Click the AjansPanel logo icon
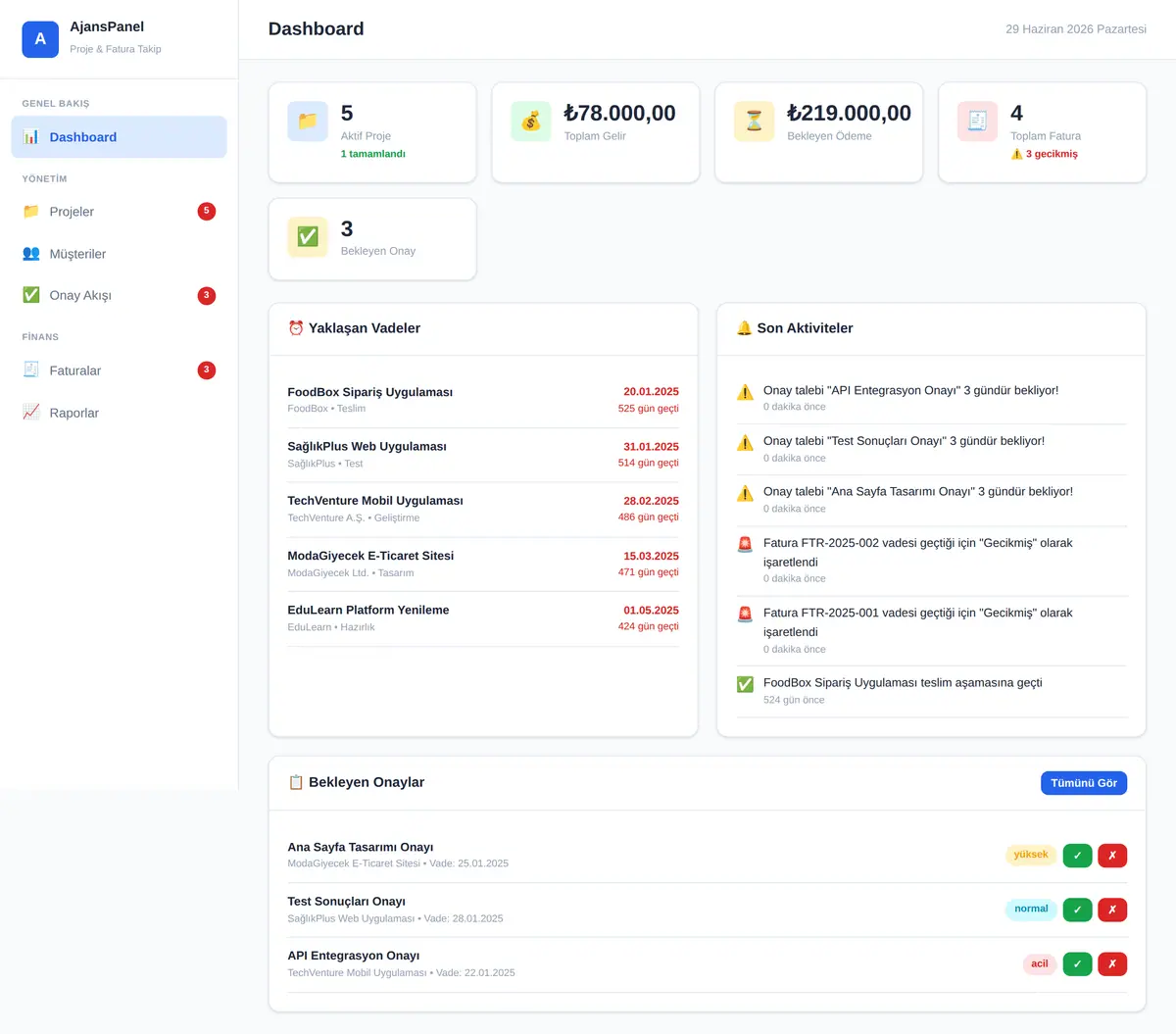Viewport: 1176px width, 1034px height. click(x=40, y=39)
